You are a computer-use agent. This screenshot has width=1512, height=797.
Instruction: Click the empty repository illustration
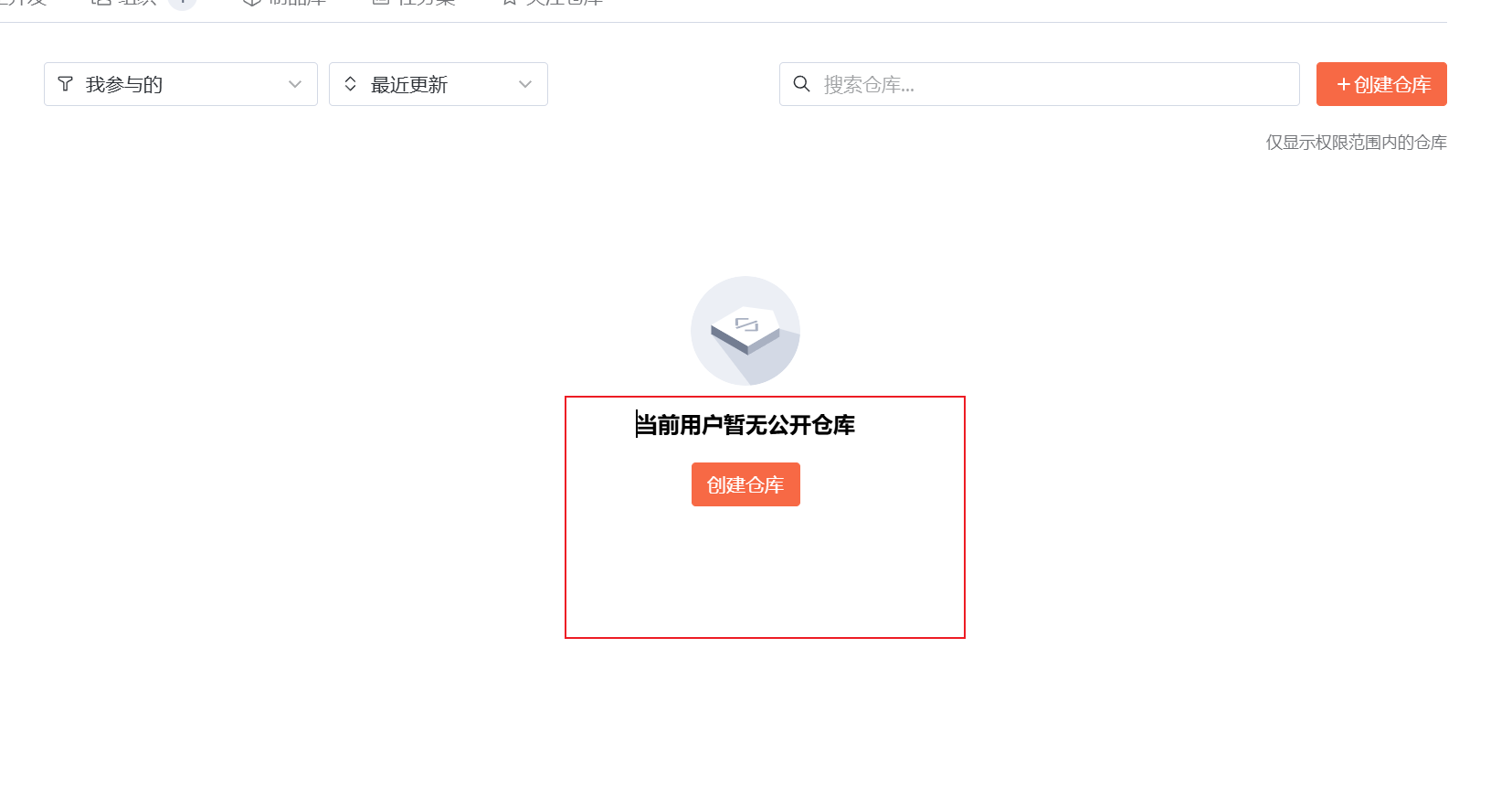[745, 331]
